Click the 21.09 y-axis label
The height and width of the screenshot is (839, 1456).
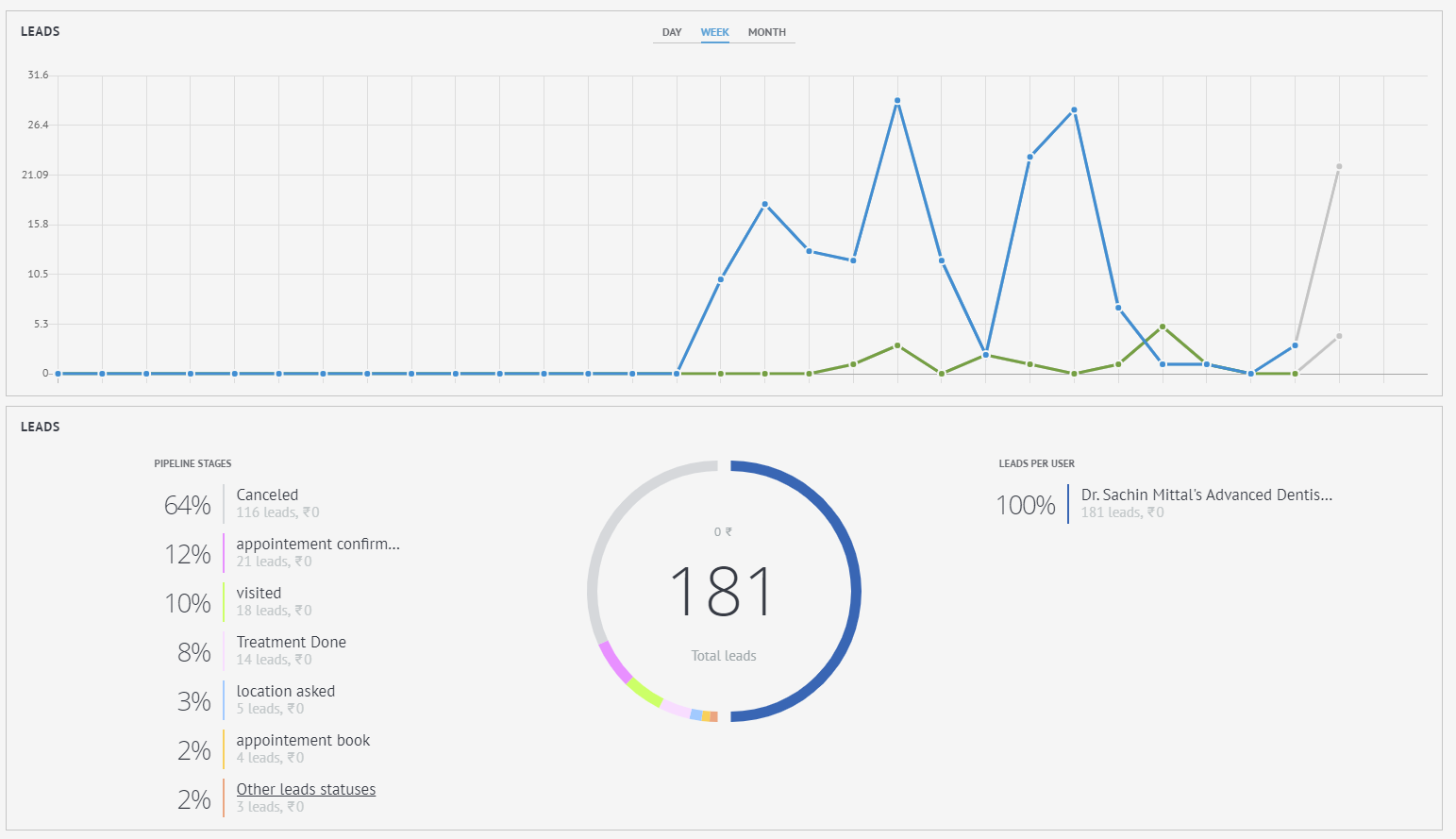pyautogui.click(x=37, y=175)
